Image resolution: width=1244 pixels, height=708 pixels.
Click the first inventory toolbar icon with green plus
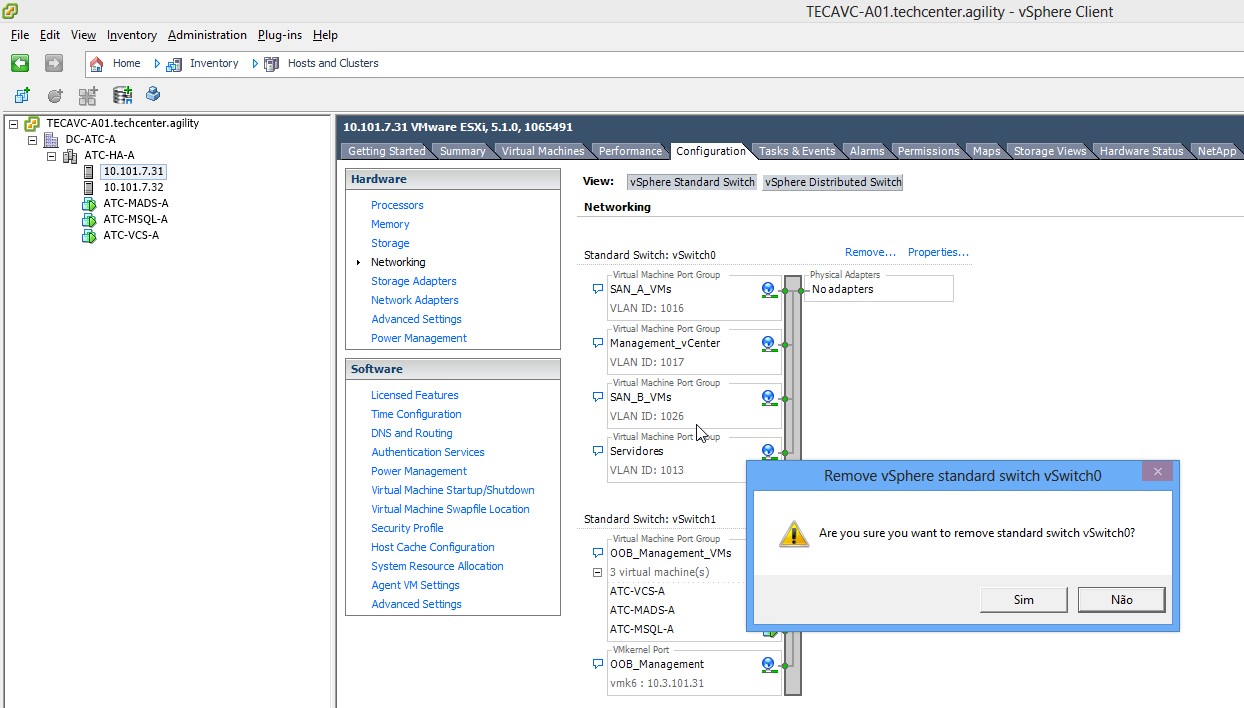click(x=21, y=96)
